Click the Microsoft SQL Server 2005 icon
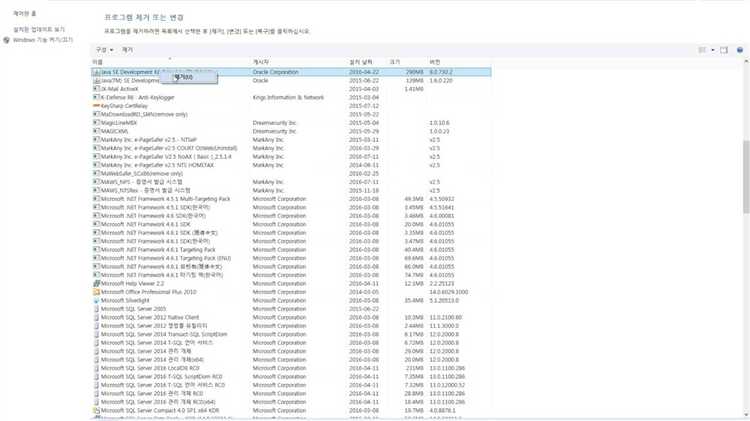 pos(96,309)
